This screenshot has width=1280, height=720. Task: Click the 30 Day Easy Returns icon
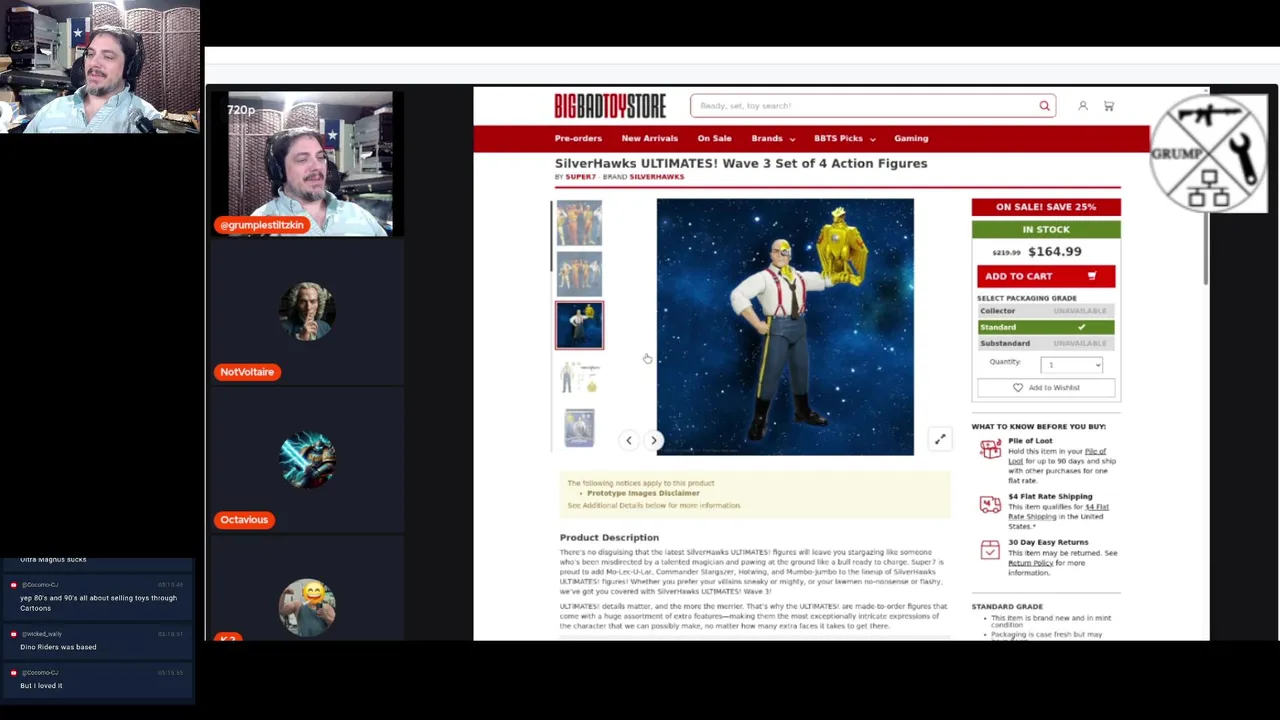990,550
